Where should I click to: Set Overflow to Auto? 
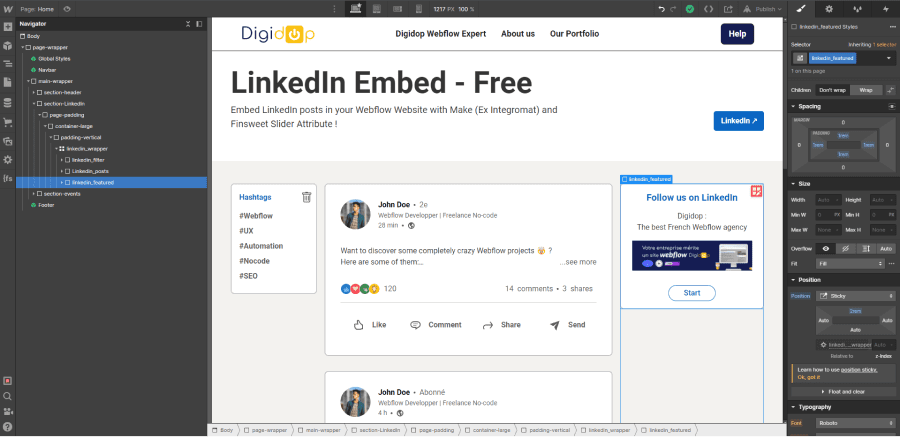pyautogui.click(x=886, y=249)
